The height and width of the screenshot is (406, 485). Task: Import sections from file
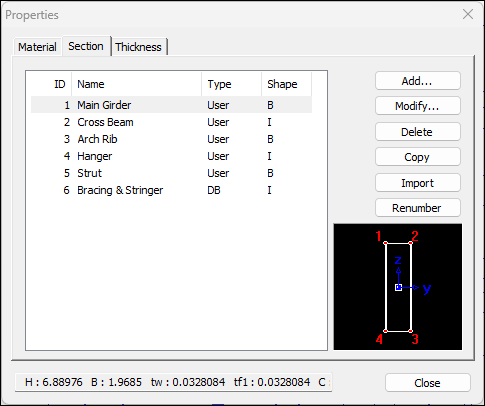tap(418, 183)
